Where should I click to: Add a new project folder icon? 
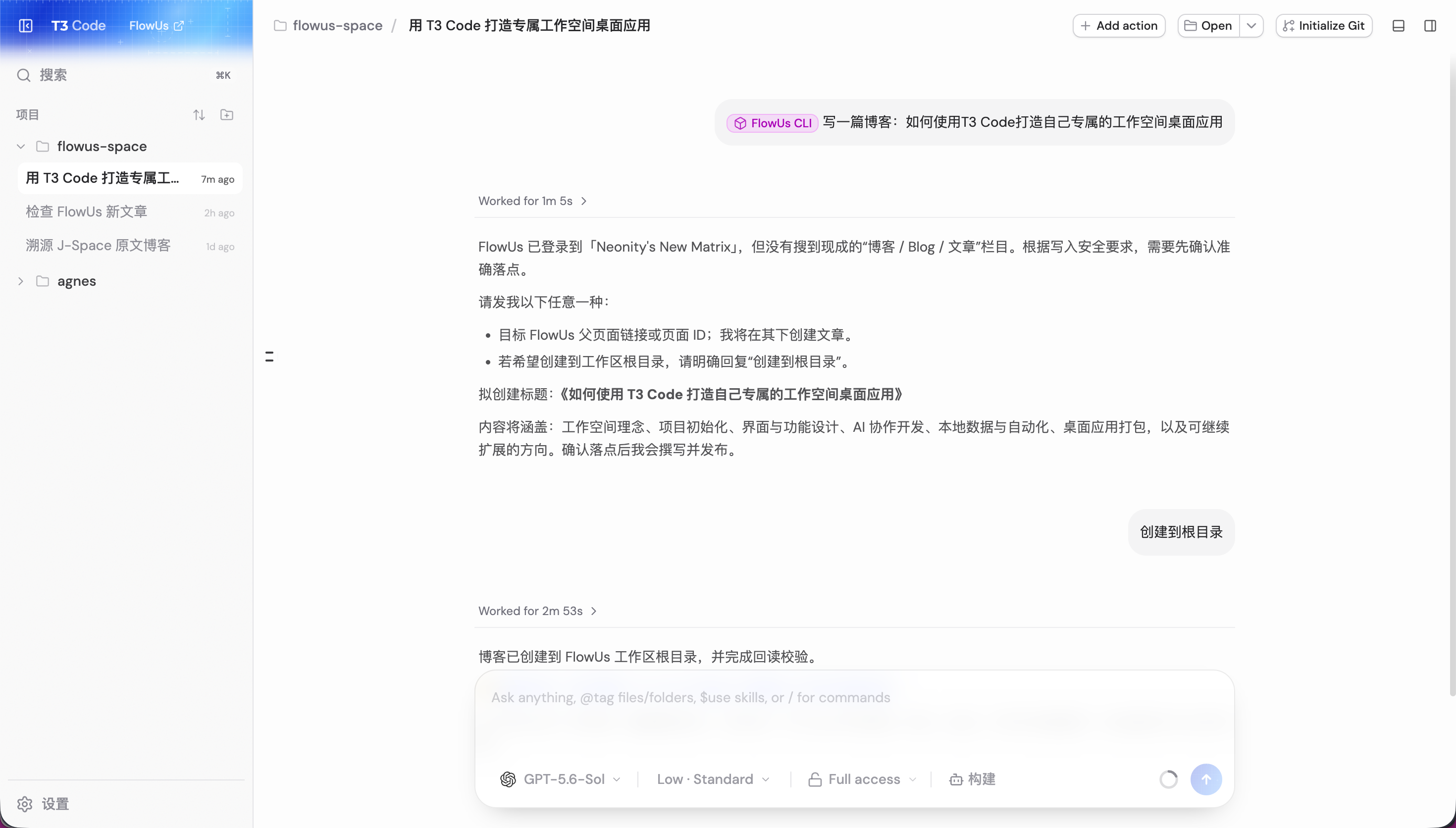[227, 115]
